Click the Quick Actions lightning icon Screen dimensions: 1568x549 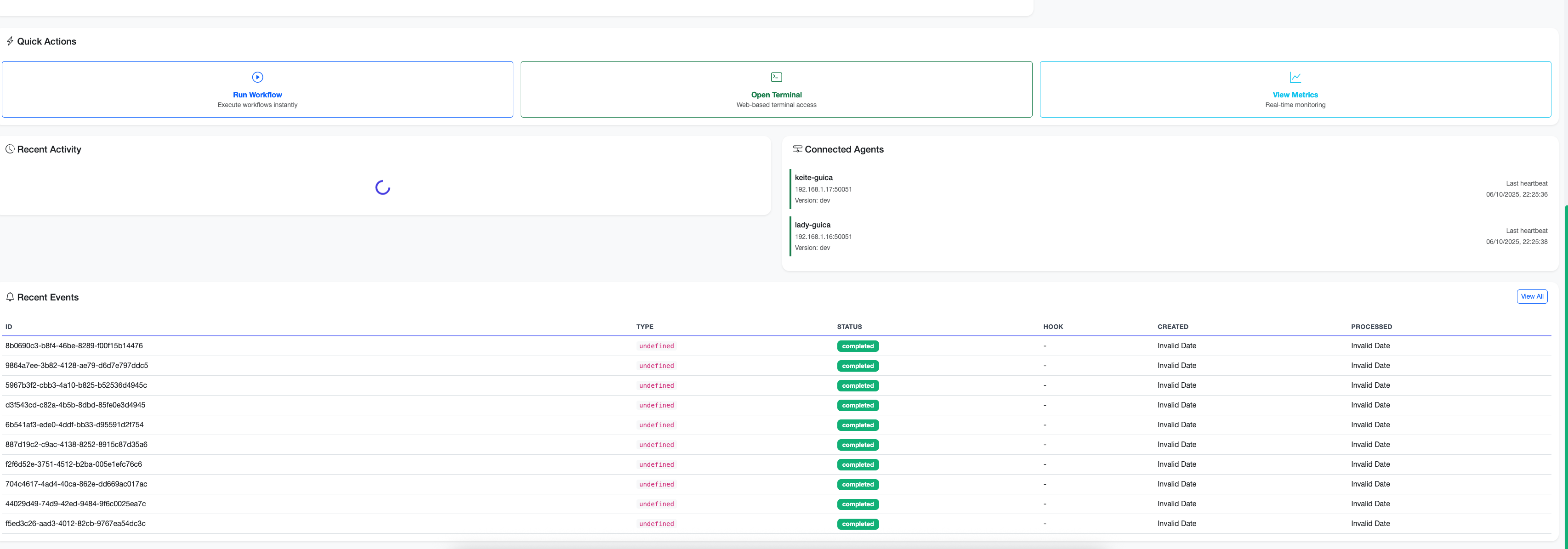10,41
